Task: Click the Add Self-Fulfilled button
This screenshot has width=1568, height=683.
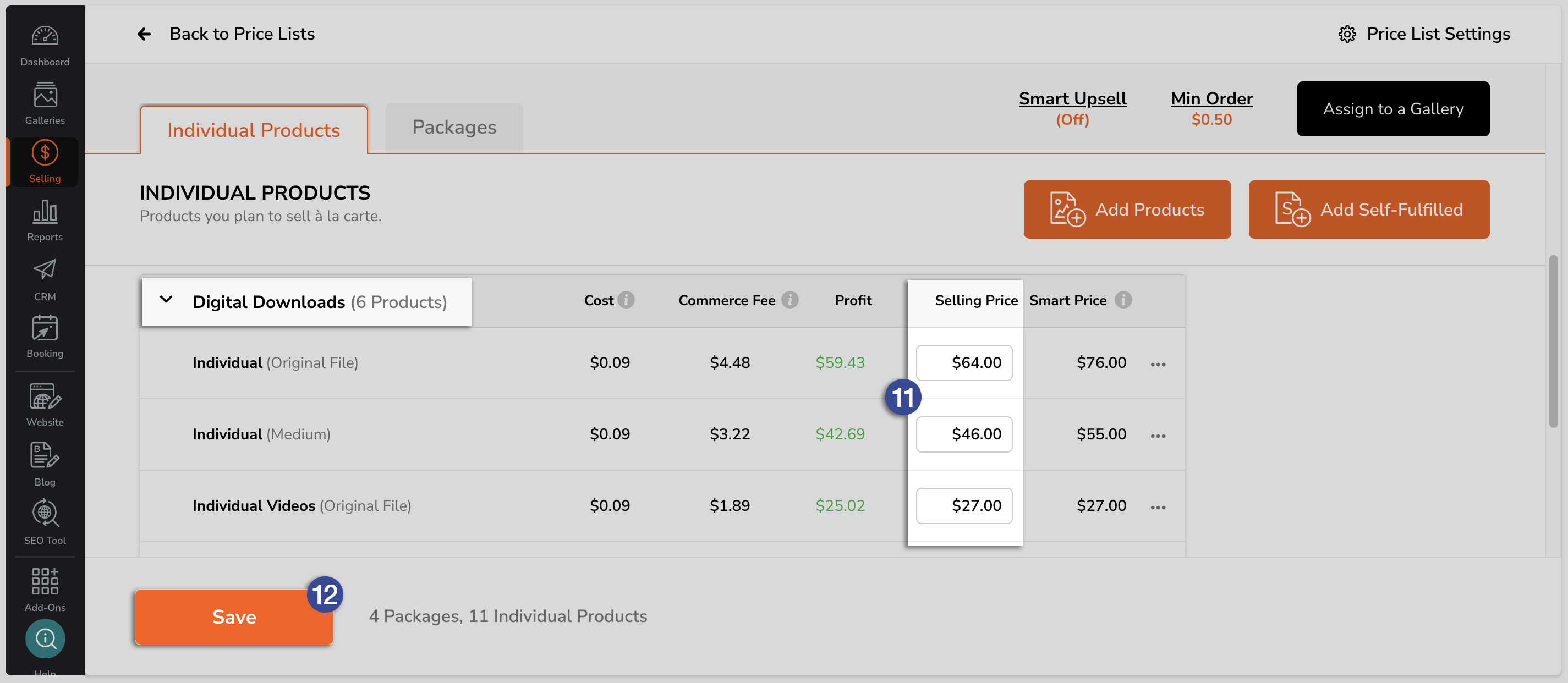Action: tap(1368, 209)
